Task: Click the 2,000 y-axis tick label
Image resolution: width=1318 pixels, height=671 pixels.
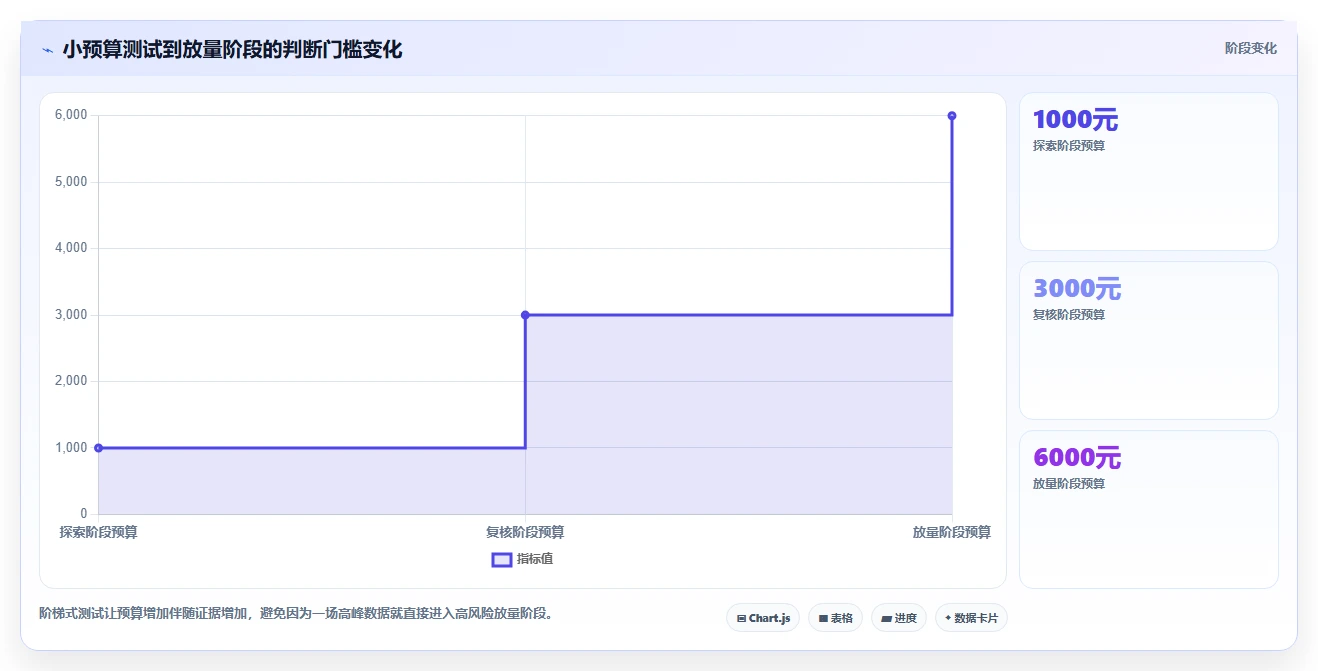Action: coord(71,381)
